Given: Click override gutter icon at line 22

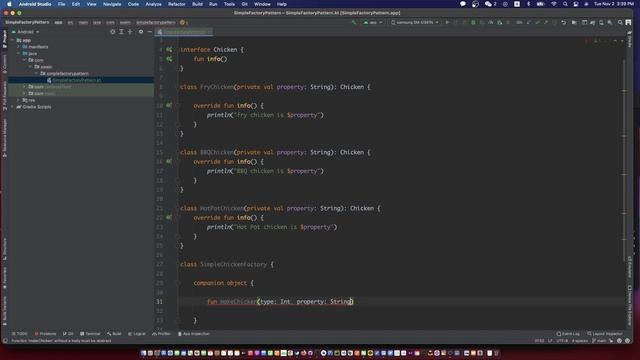Looking at the screenshot, I should click(169, 218).
